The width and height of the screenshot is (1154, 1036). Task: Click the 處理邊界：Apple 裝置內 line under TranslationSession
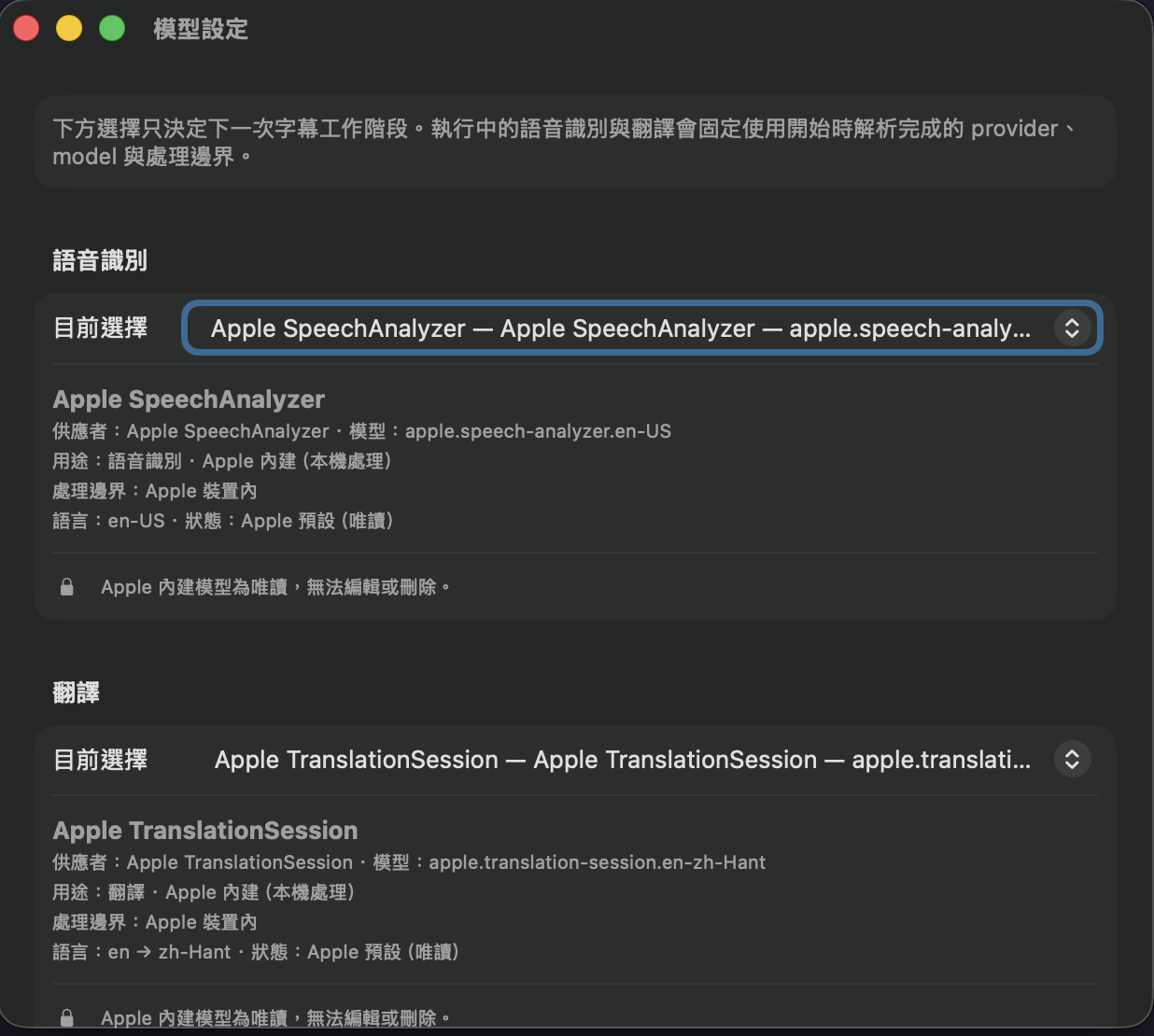tap(155, 922)
